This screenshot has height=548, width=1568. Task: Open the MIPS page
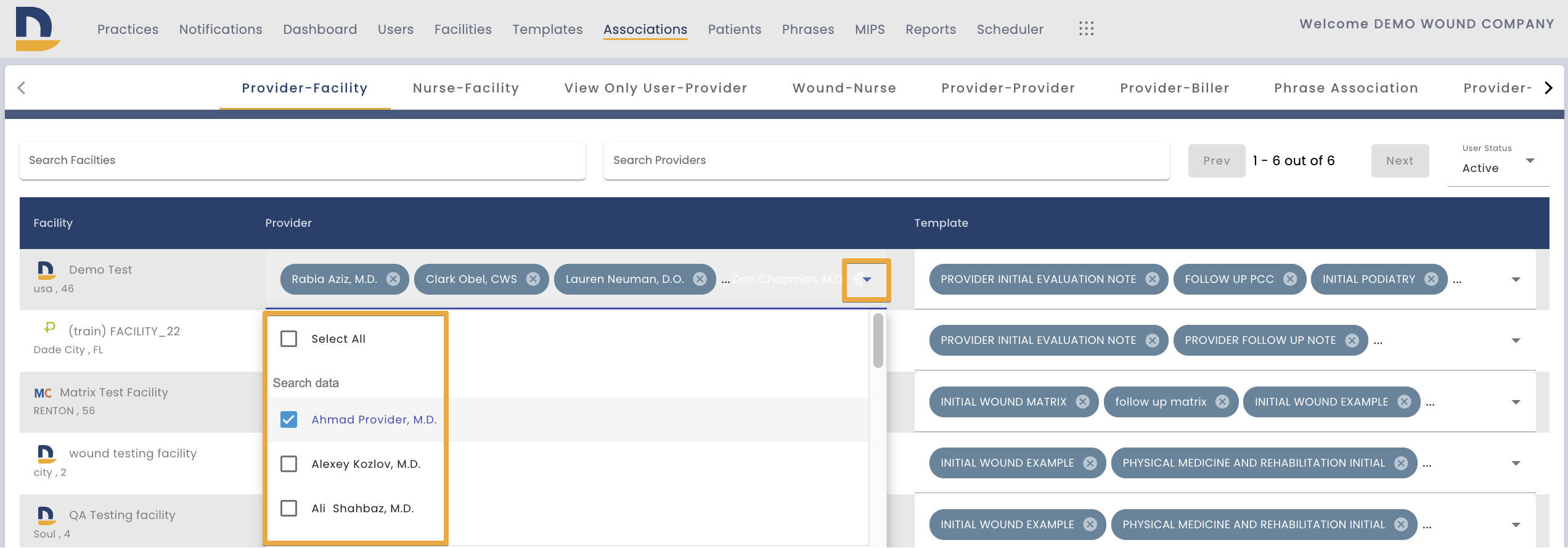click(870, 29)
